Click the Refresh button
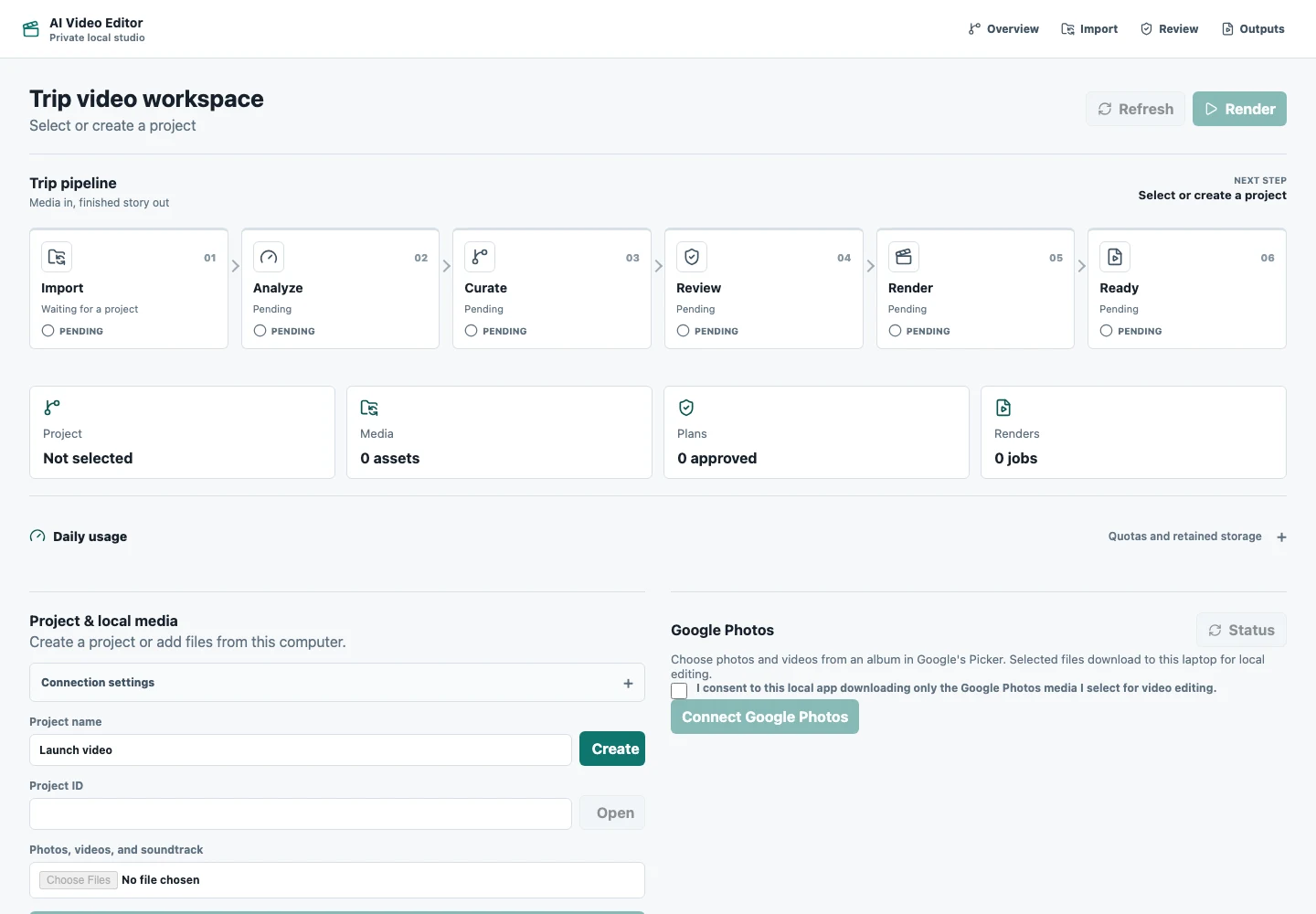This screenshot has width=1316, height=914. 1135,109
